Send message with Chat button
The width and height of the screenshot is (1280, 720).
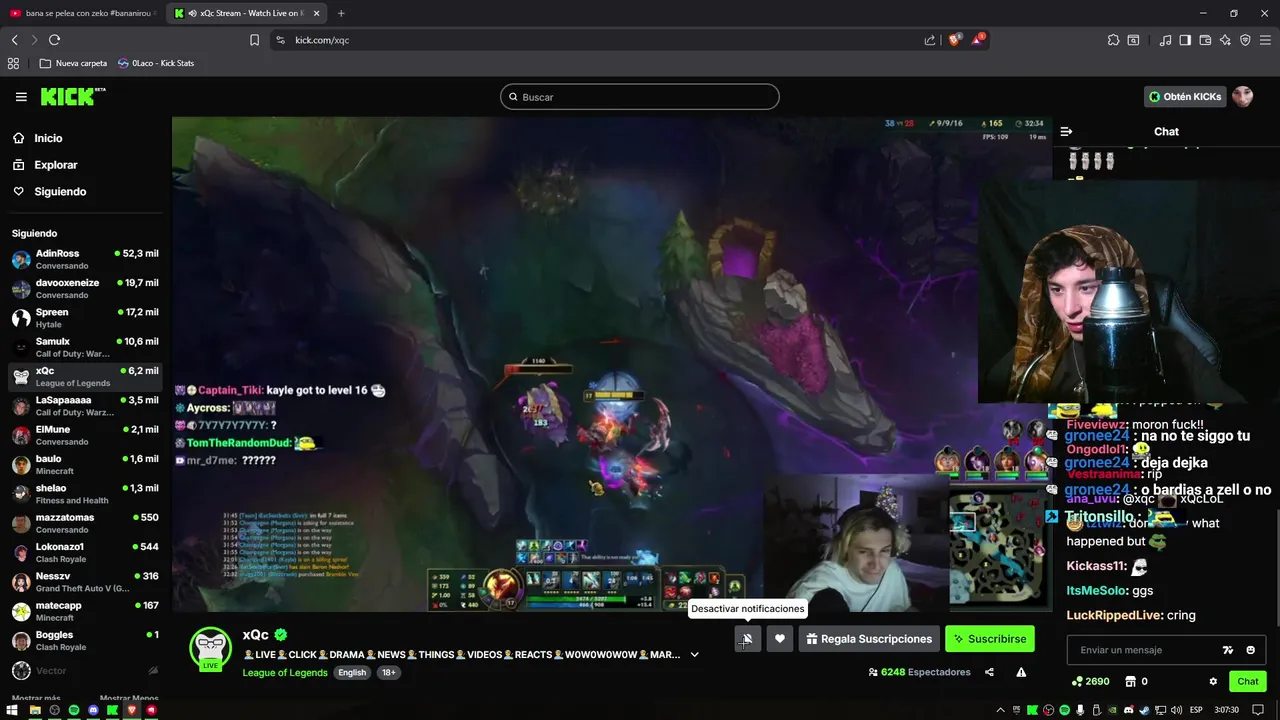pos(1248,682)
